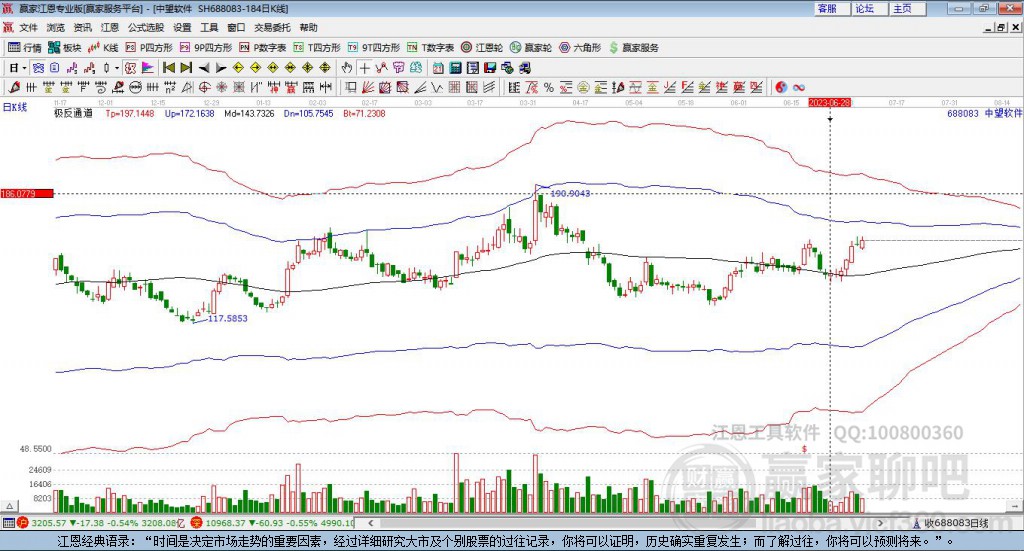Image resolution: width=1024 pixels, height=551 pixels.
Task: Open the 行情 quotes view
Action: tap(24, 48)
